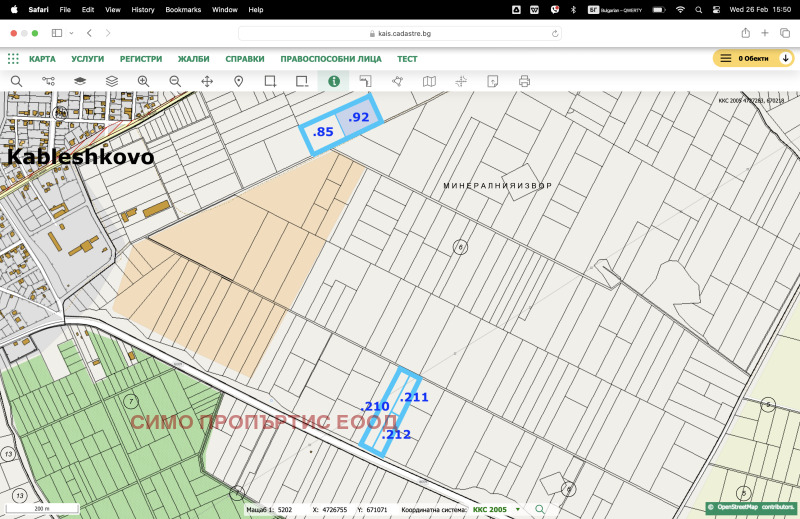This screenshot has width=800, height=519.
Task: Click the location pin marker tool
Action: coord(239,81)
